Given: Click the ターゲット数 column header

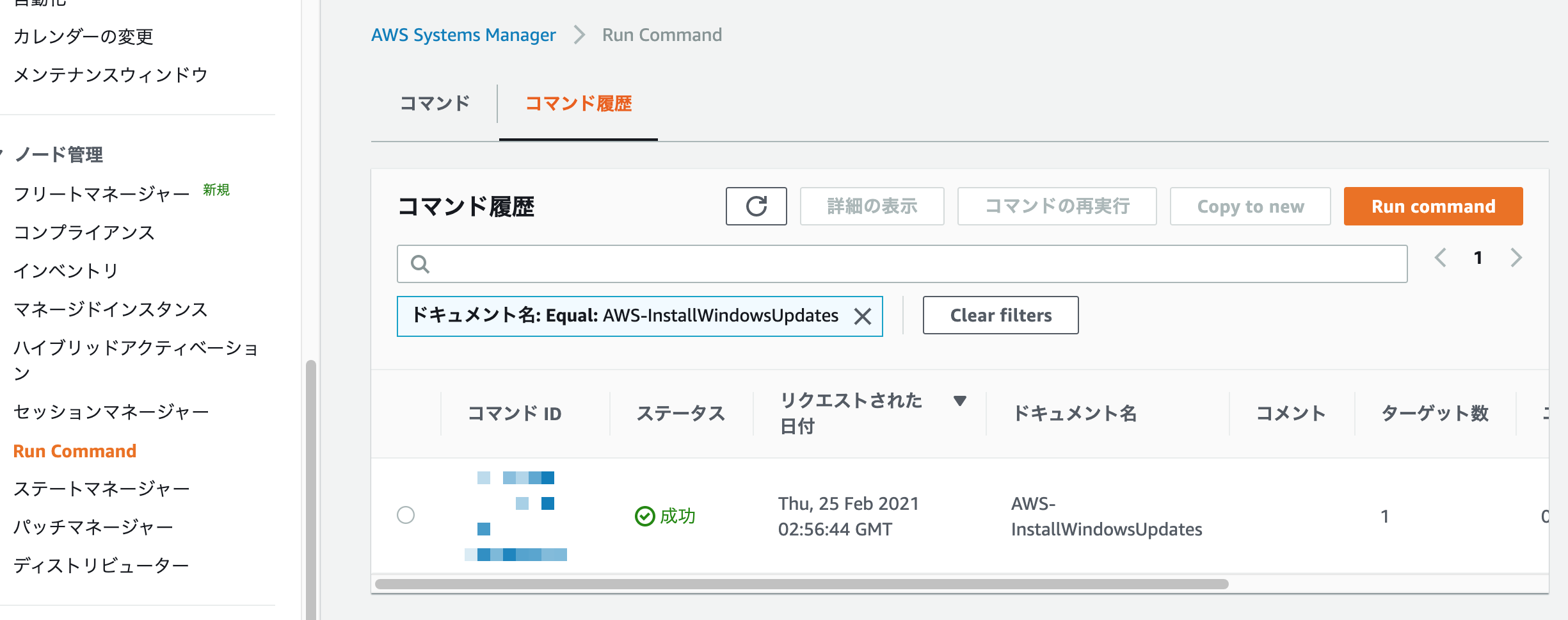Looking at the screenshot, I should [x=1435, y=414].
